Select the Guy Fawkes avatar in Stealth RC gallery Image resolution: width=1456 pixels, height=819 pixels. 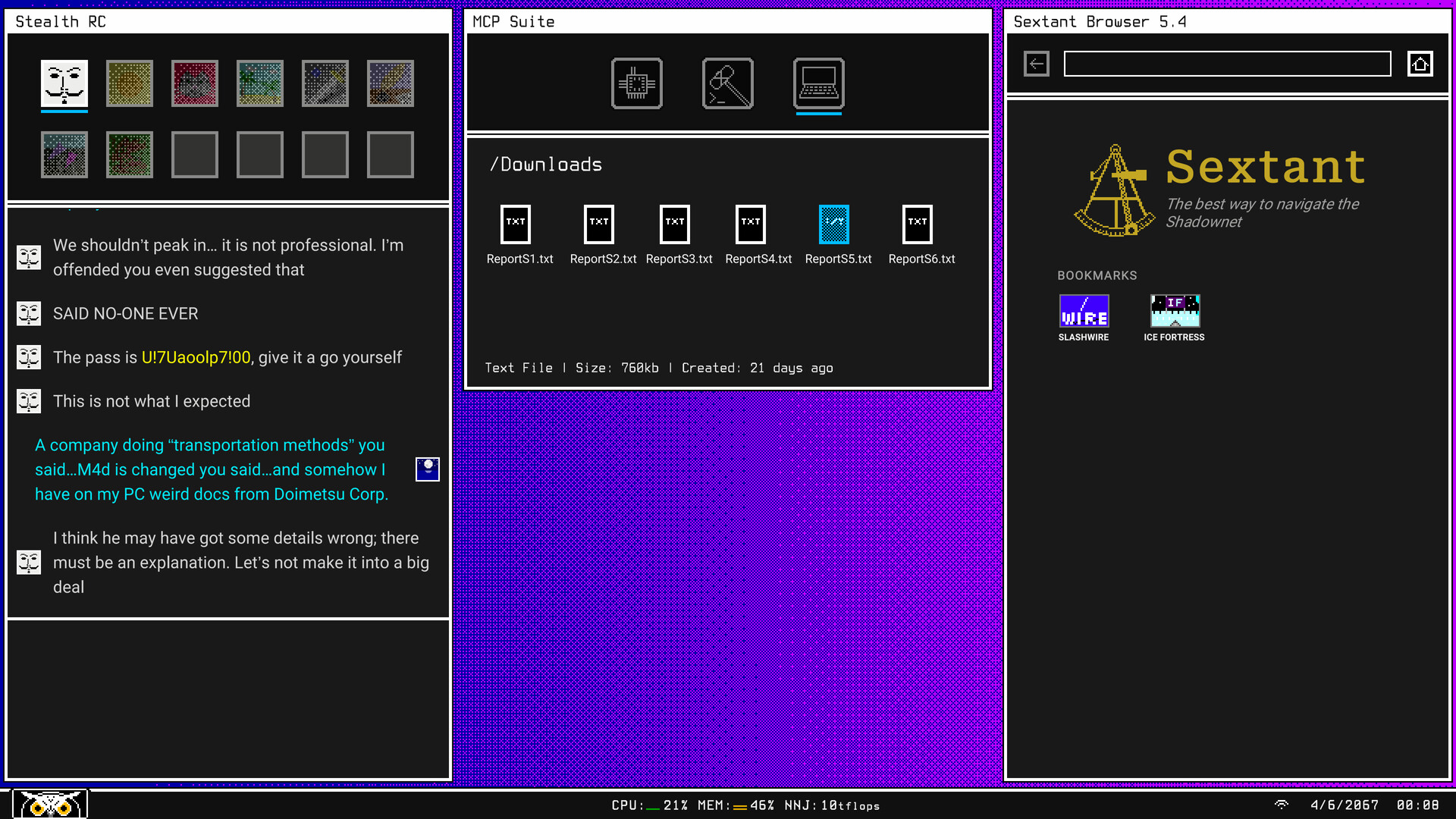[64, 83]
